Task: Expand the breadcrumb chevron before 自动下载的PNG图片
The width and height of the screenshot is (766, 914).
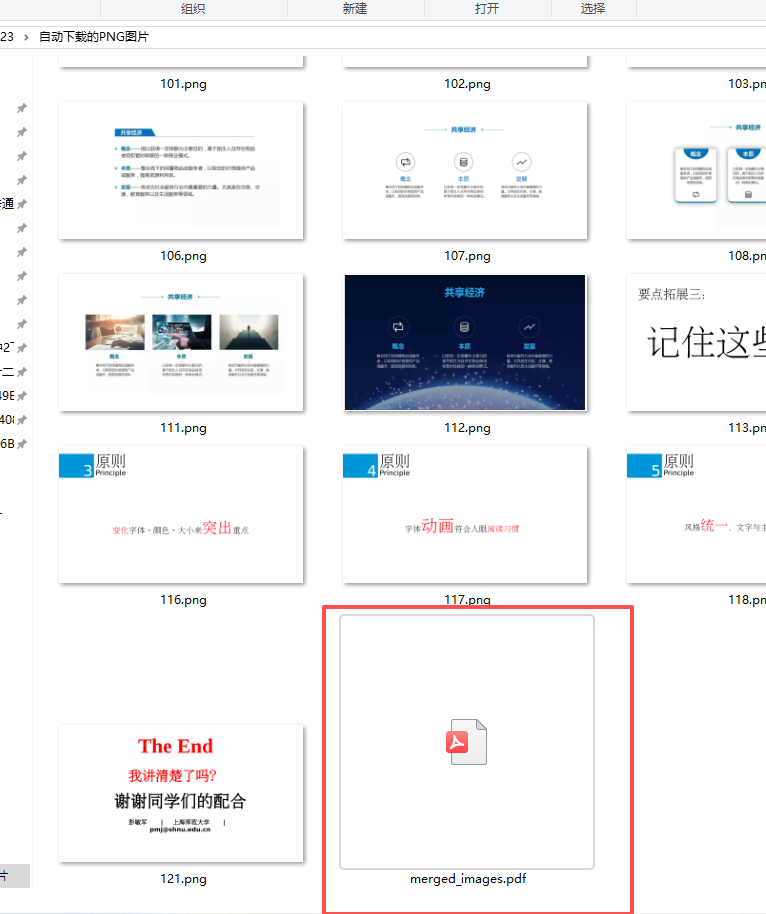Action: coord(26,37)
